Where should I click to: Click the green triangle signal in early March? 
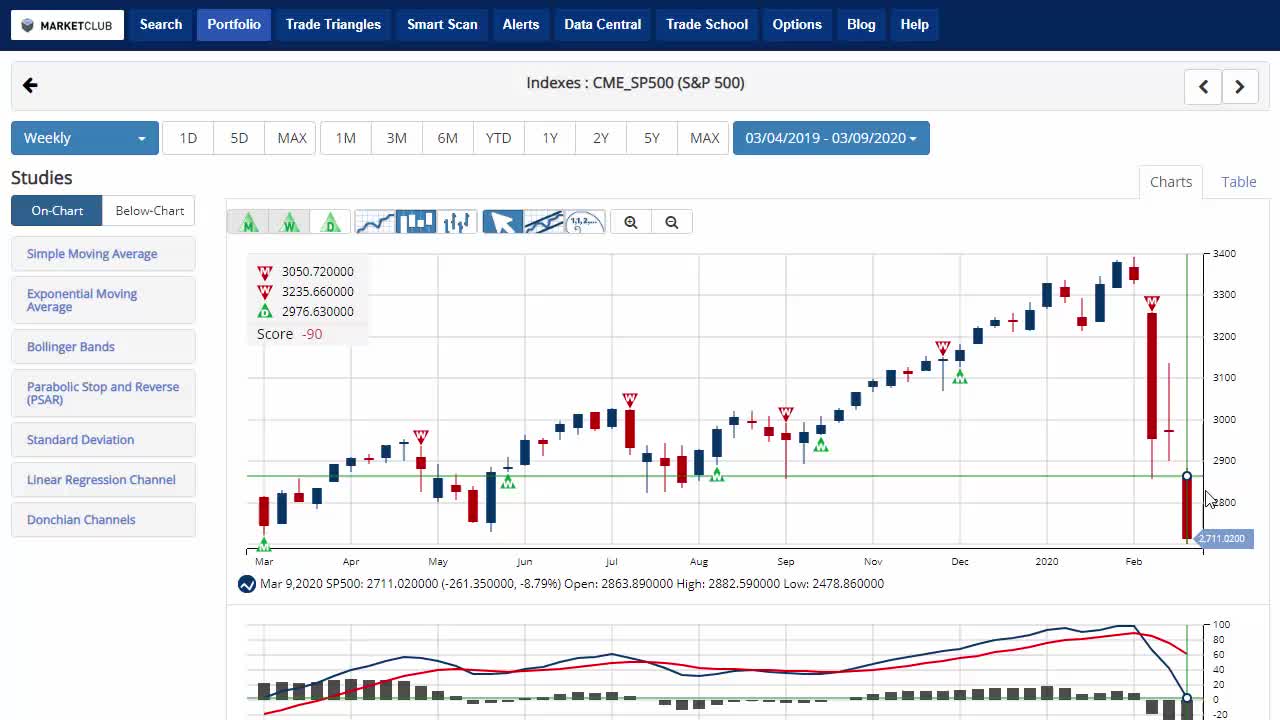click(264, 545)
